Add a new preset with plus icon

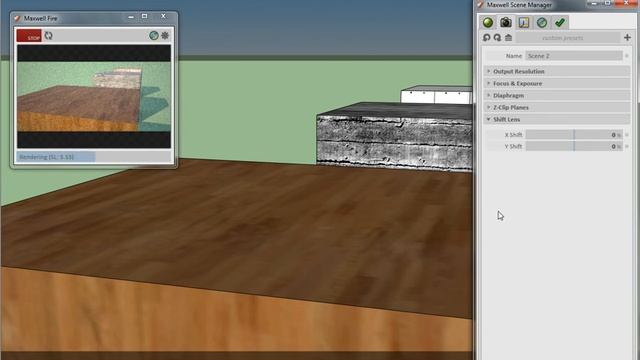(627, 38)
